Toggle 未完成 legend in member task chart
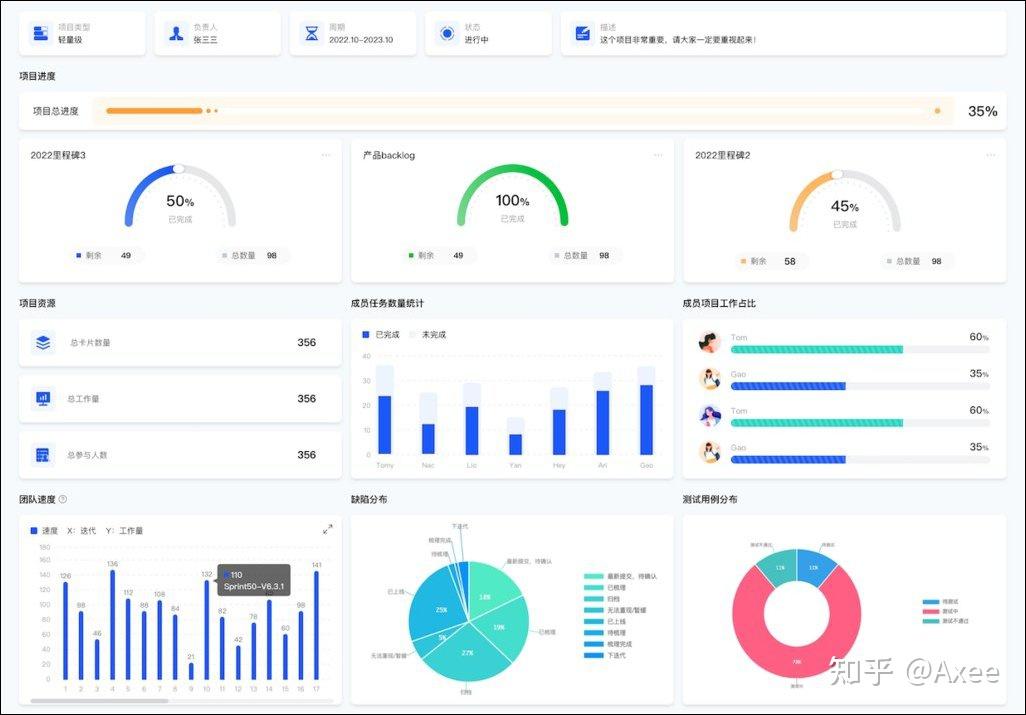1026x715 pixels. click(x=428, y=334)
